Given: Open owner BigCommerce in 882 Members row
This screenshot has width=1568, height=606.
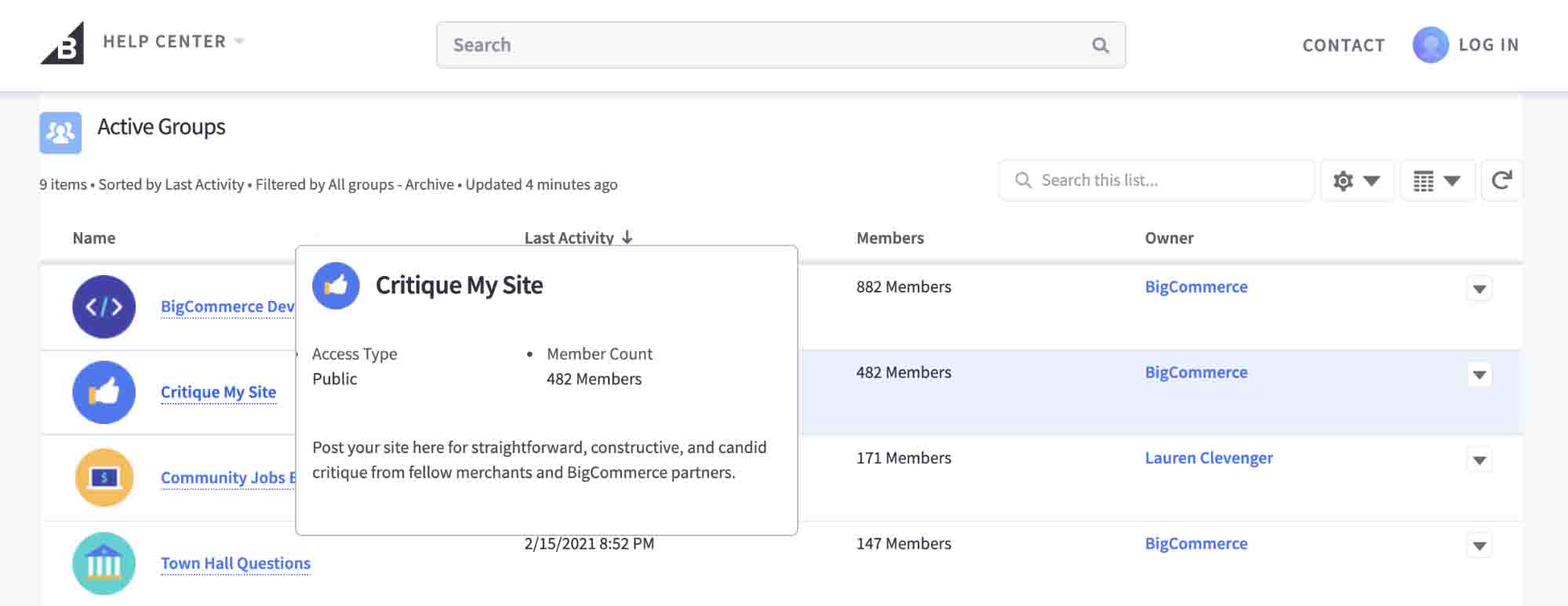Looking at the screenshot, I should (x=1195, y=287).
